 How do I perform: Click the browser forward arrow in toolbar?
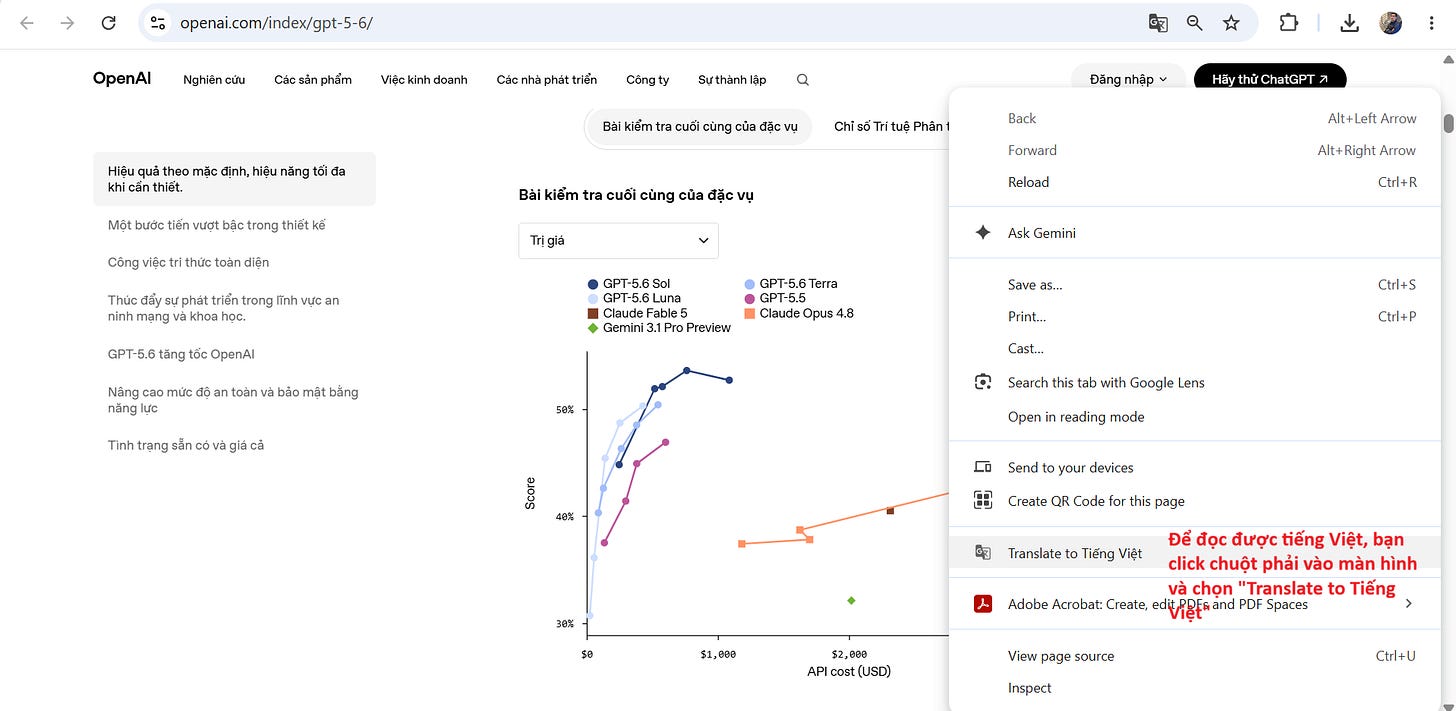68,23
